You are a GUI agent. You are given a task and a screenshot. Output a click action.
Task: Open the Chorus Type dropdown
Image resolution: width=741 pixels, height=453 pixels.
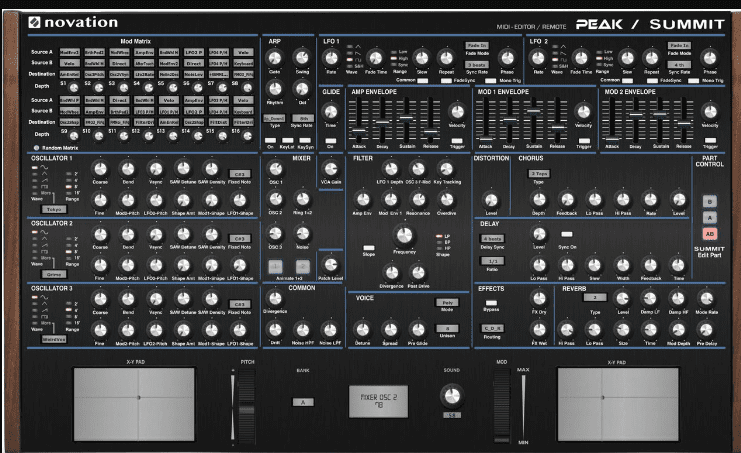pyautogui.click(x=539, y=174)
